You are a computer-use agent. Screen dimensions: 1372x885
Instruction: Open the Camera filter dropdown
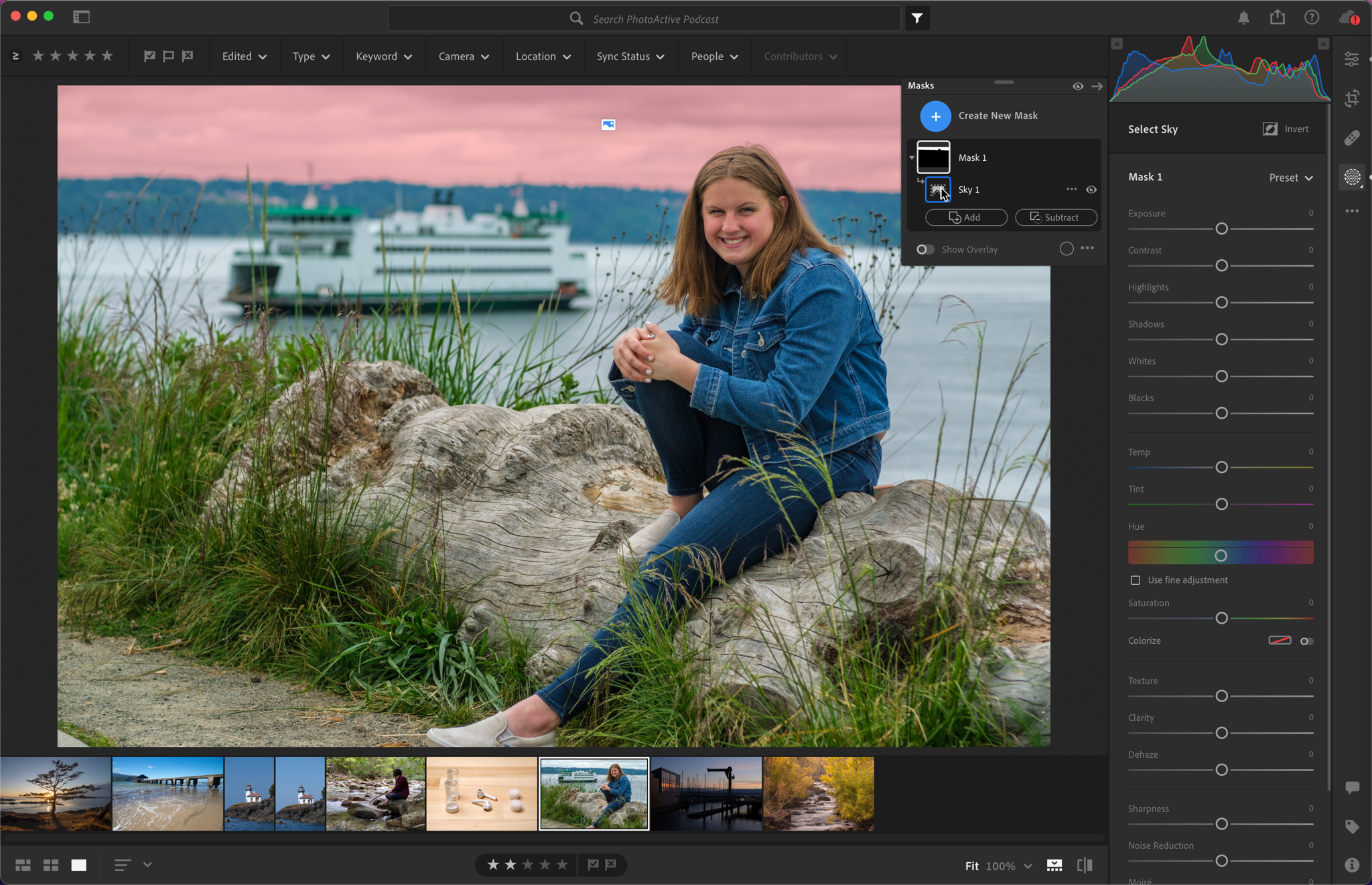[x=464, y=56]
